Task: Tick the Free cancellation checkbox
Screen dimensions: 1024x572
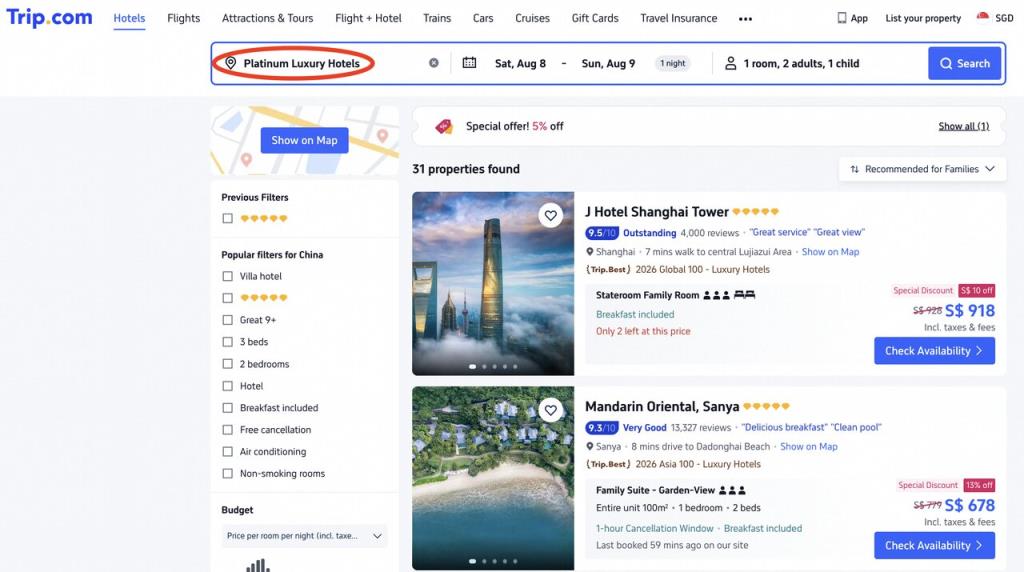Action: click(x=227, y=430)
